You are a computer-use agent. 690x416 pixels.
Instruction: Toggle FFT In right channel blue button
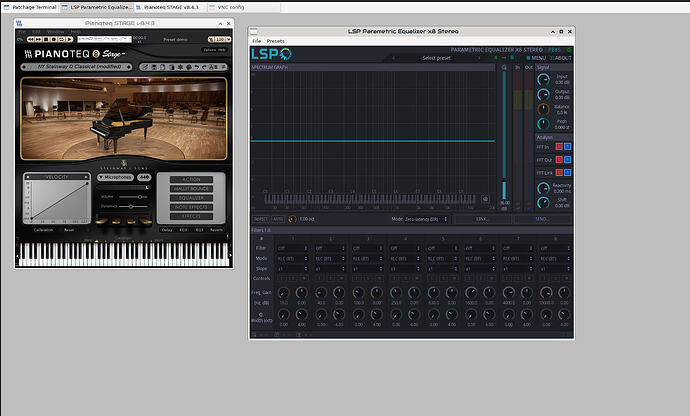(x=568, y=146)
